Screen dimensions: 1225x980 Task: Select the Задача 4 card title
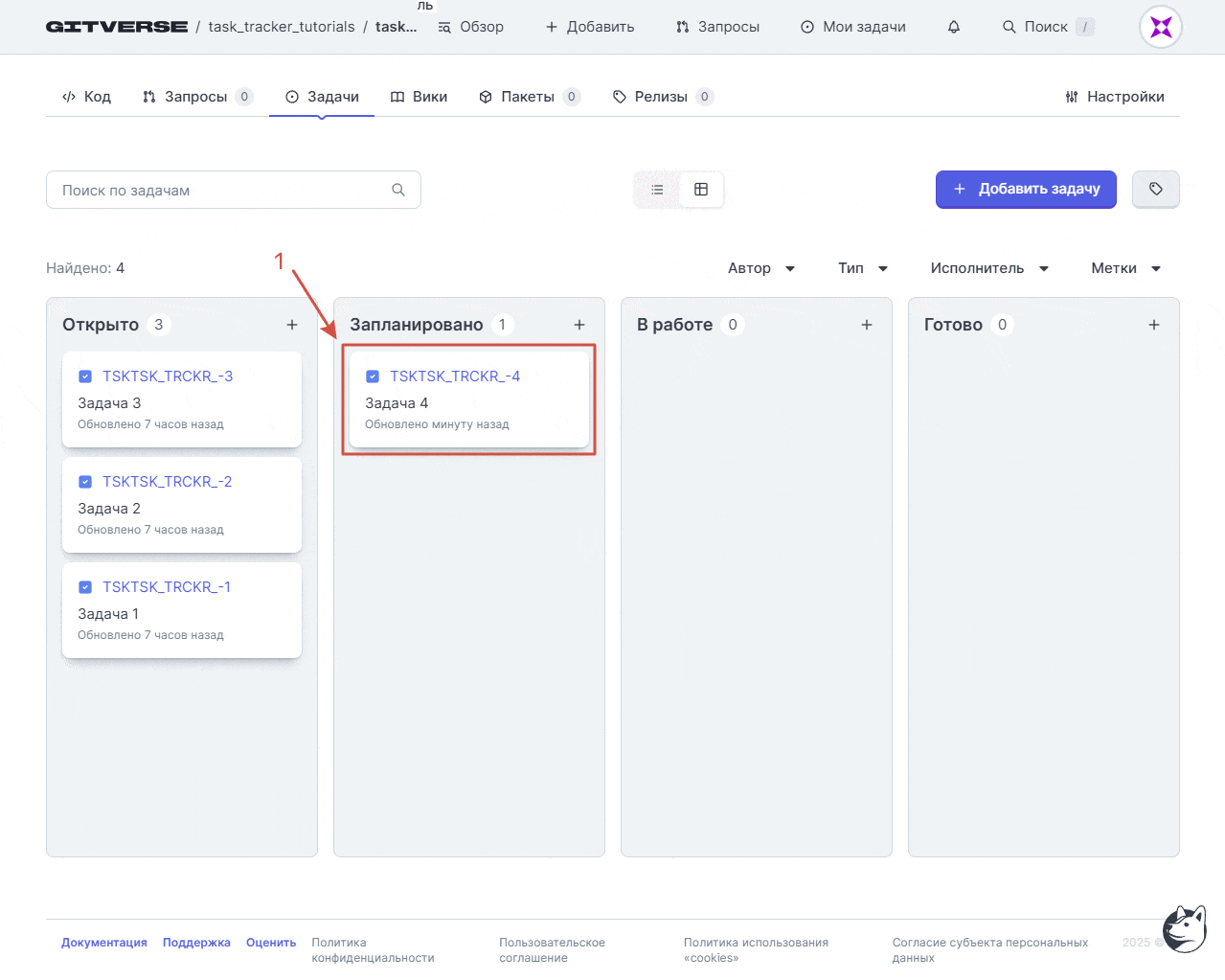pyautogui.click(x=397, y=403)
